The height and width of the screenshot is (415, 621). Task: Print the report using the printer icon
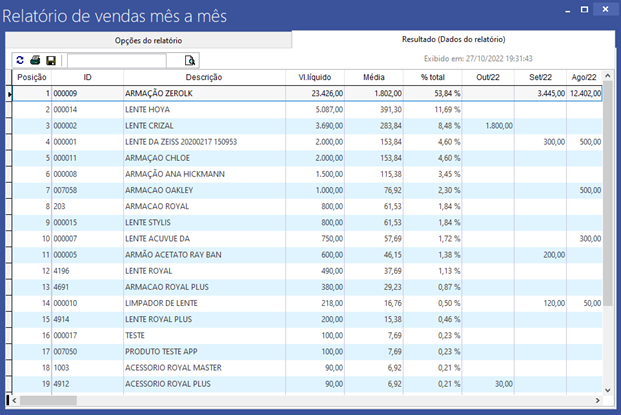35,60
